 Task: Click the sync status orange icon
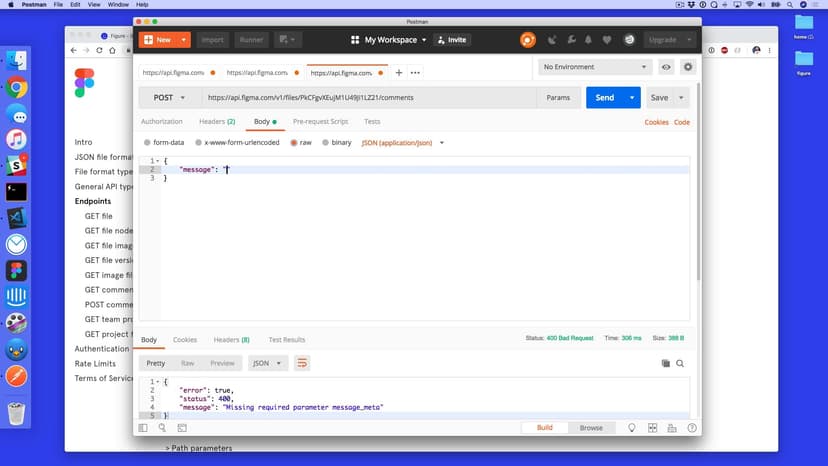click(x=528, y=40)
